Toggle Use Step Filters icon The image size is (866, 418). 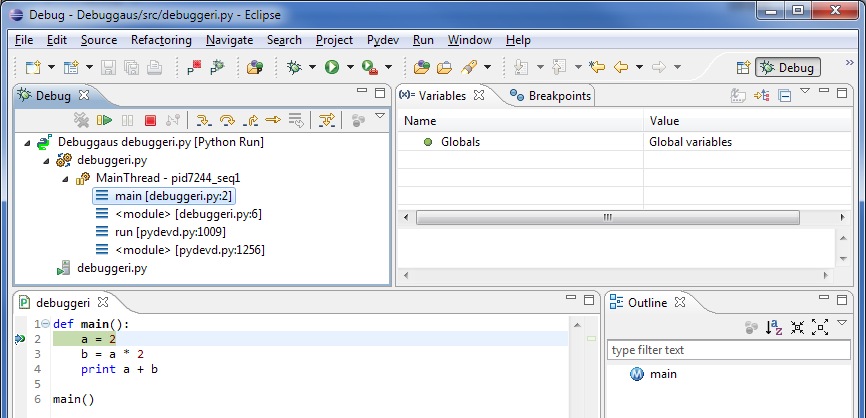tap(327, 120)
